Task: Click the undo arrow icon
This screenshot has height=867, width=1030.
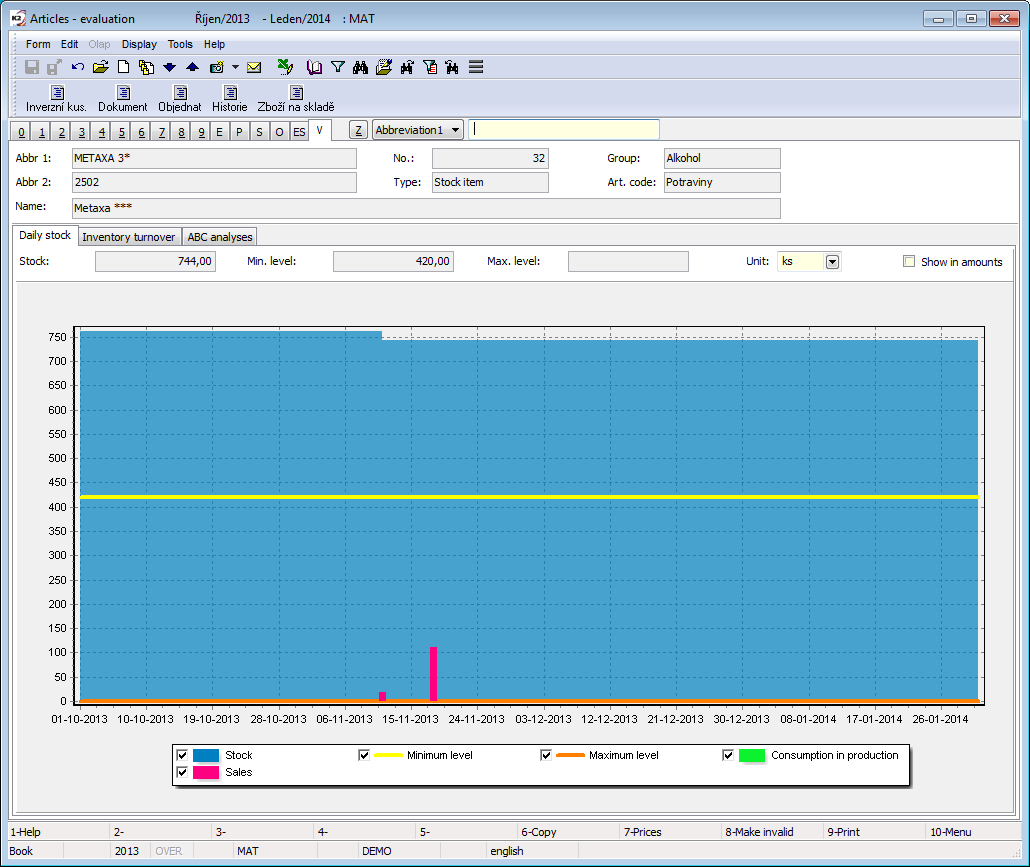Action: click(x=78, y=67)
